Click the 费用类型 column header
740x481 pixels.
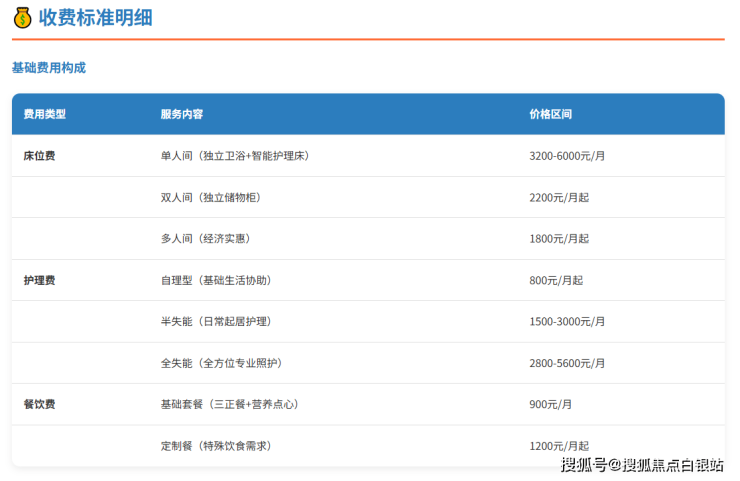click(x=44, y=115)
